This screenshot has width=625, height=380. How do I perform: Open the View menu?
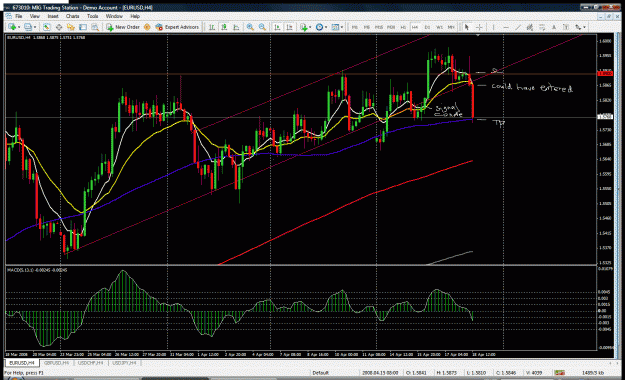pos(35,16)
